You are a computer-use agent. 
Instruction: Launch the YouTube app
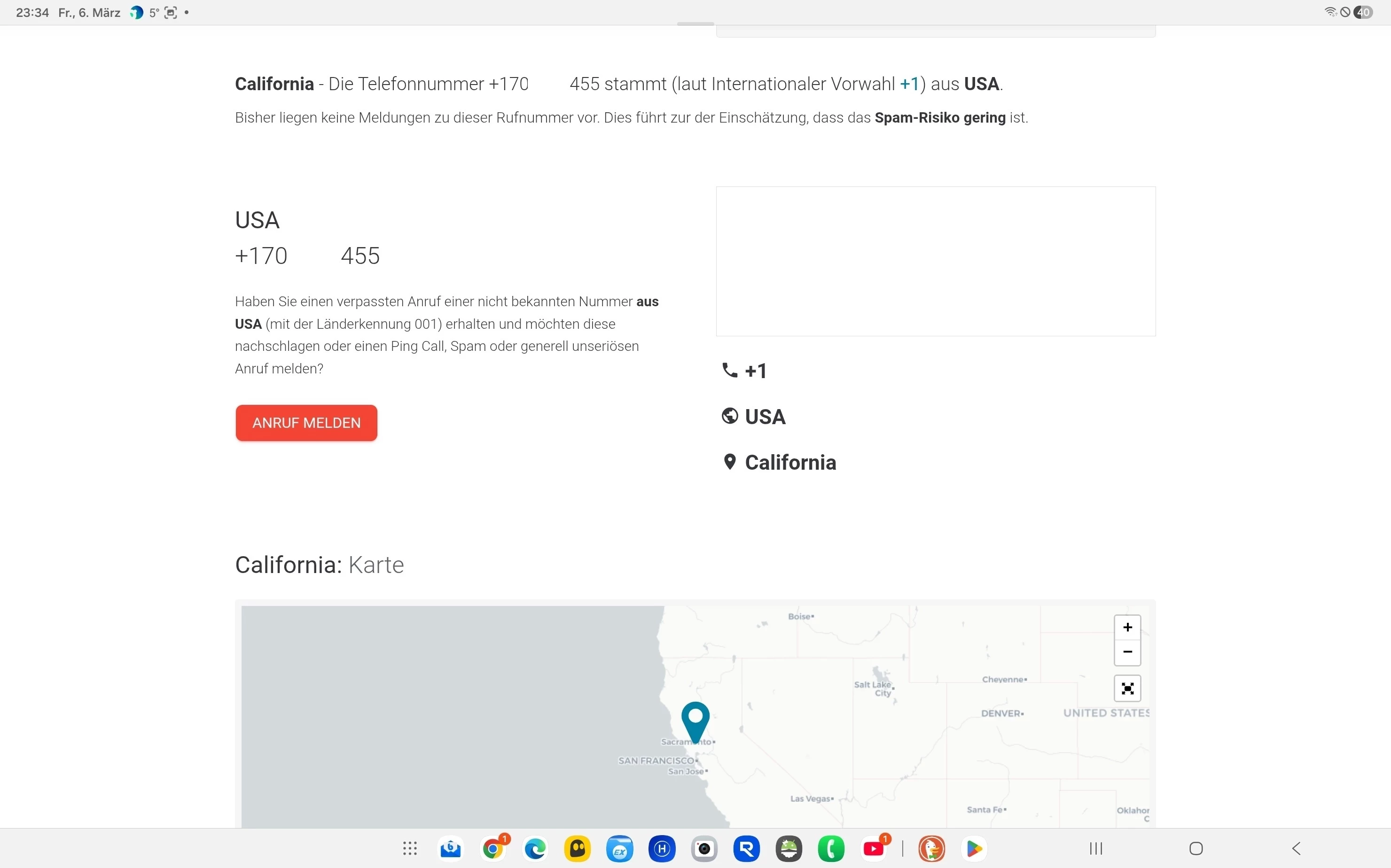(874, 848)
